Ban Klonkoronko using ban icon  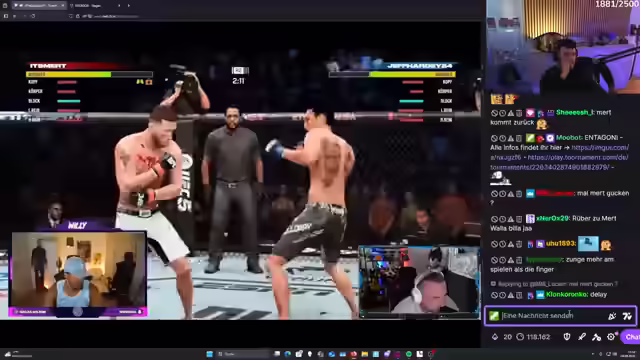pyautogui.click(x=494, y=295)
